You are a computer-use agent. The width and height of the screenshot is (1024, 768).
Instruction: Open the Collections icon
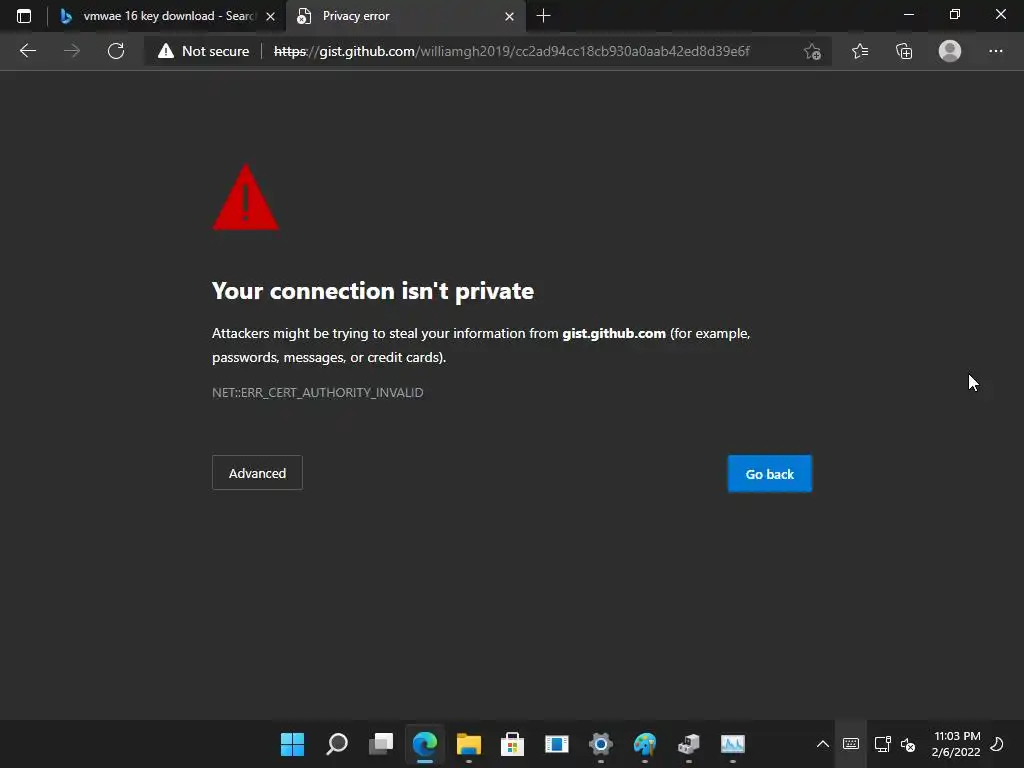(904, 51)
